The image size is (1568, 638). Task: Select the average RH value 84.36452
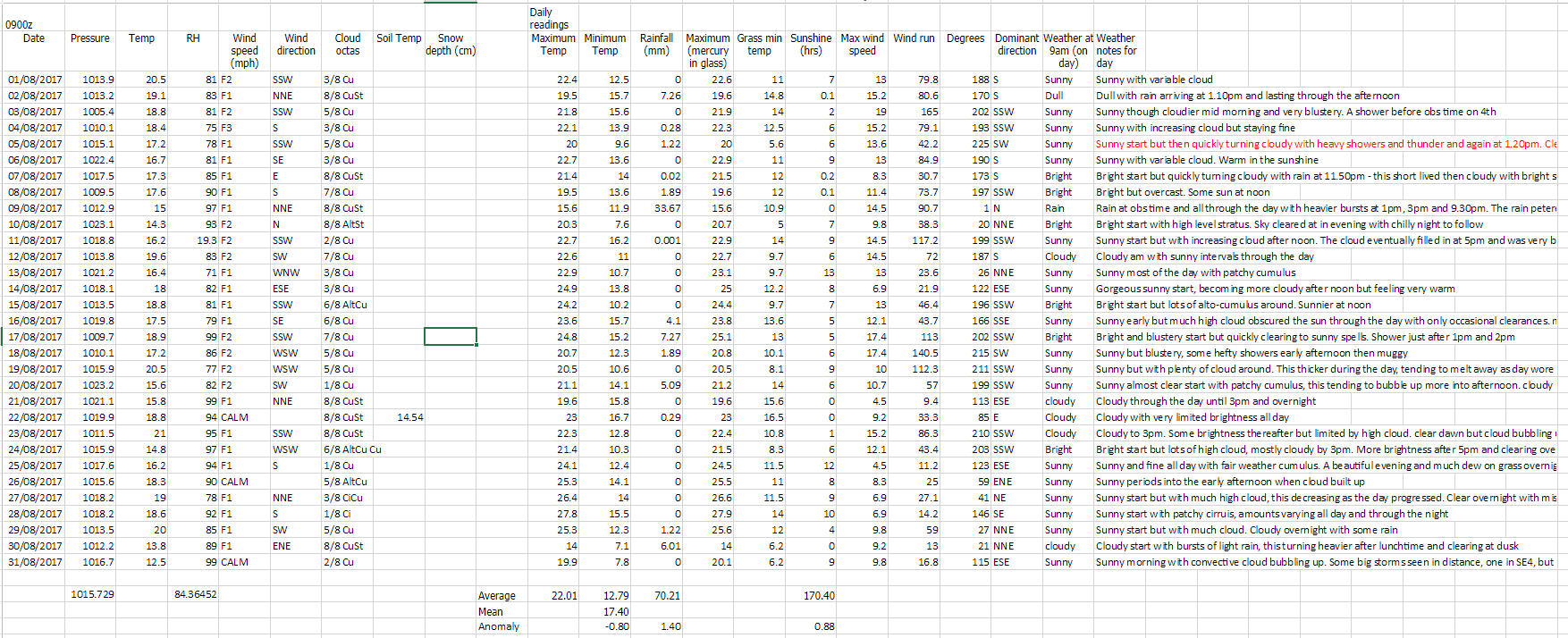pos(195,594)
